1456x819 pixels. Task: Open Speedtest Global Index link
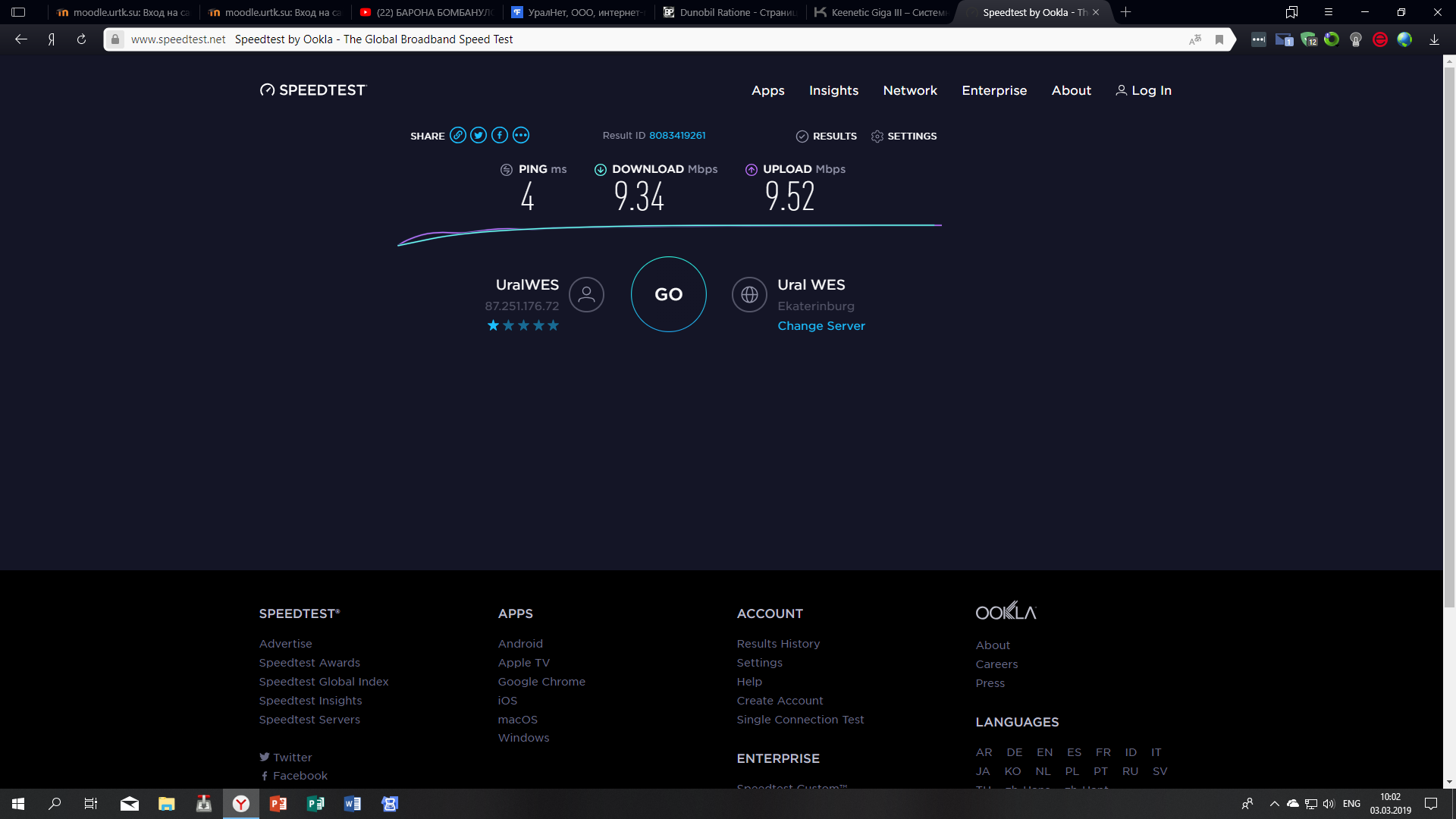pyautogui.click(x=324, y=682)
